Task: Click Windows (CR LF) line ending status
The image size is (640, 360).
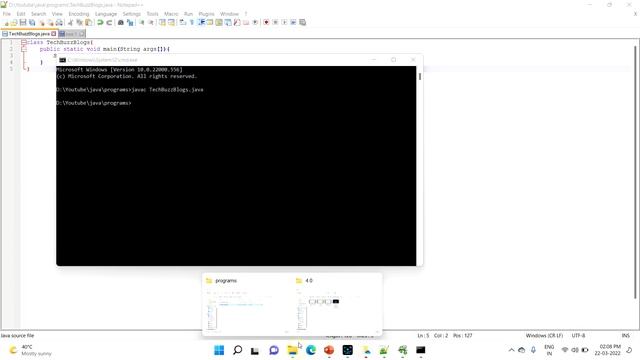Action: pyautogui.click(x=544, y=336)
